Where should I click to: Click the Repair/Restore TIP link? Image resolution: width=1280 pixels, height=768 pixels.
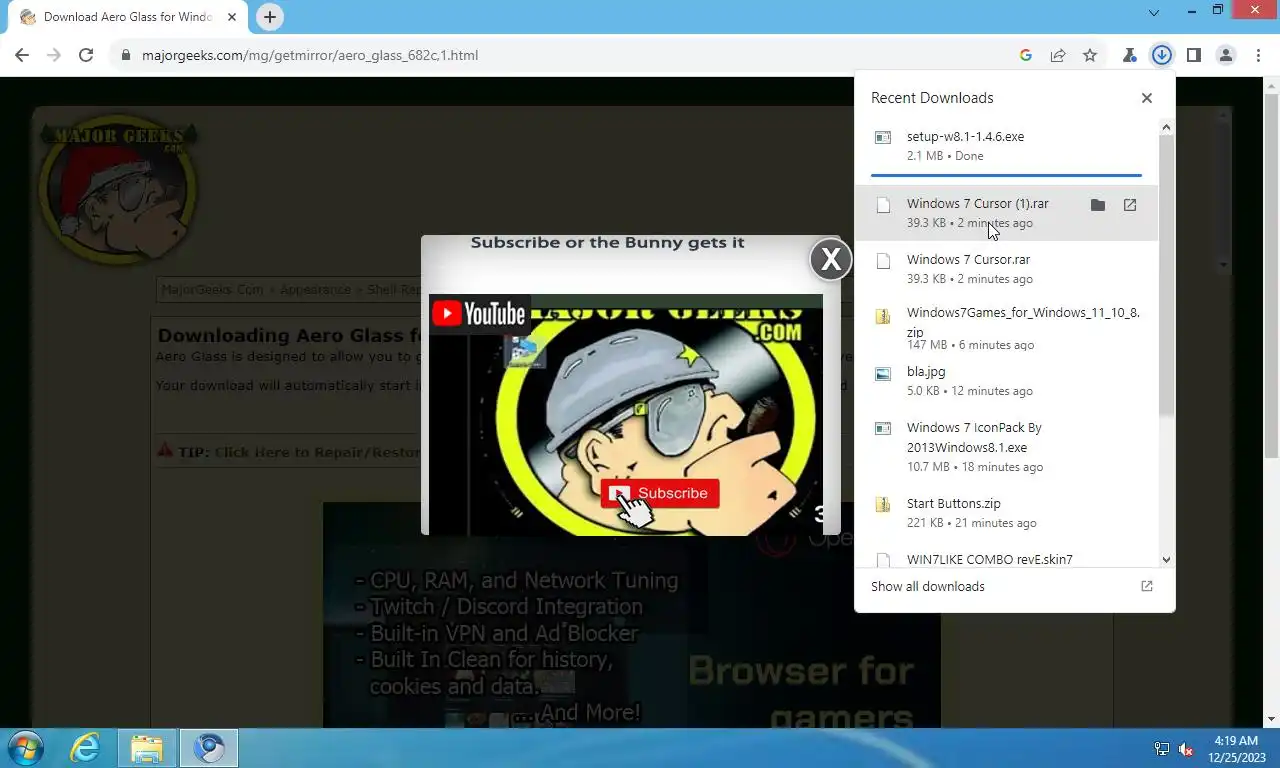click(x=317, y=452)
